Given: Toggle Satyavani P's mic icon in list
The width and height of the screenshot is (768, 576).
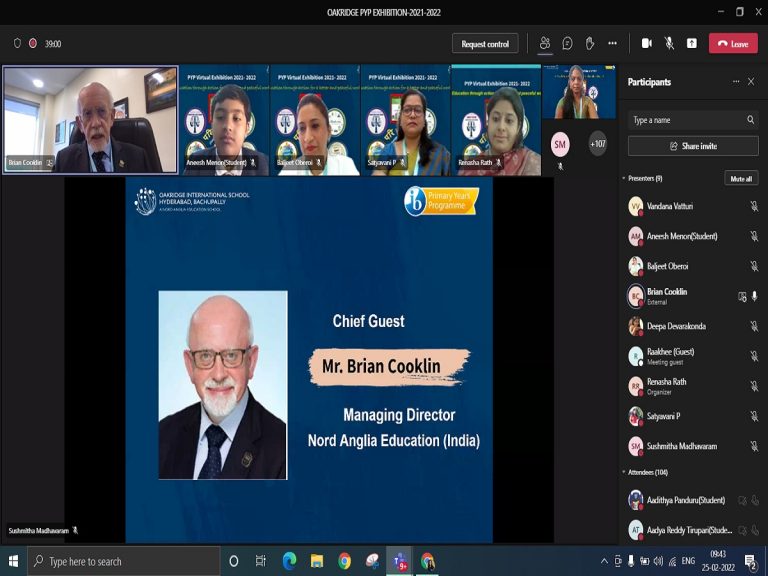Looking at the screenshot, I should coord(754,416).
